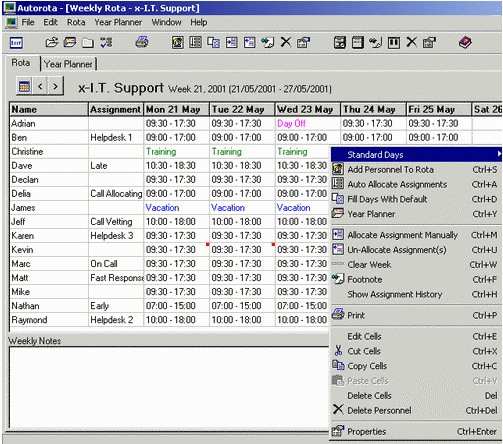Choose Edit Cells in context menu
Image resolution: width=503 pixels, height=444 pixels.
[415, 336]
